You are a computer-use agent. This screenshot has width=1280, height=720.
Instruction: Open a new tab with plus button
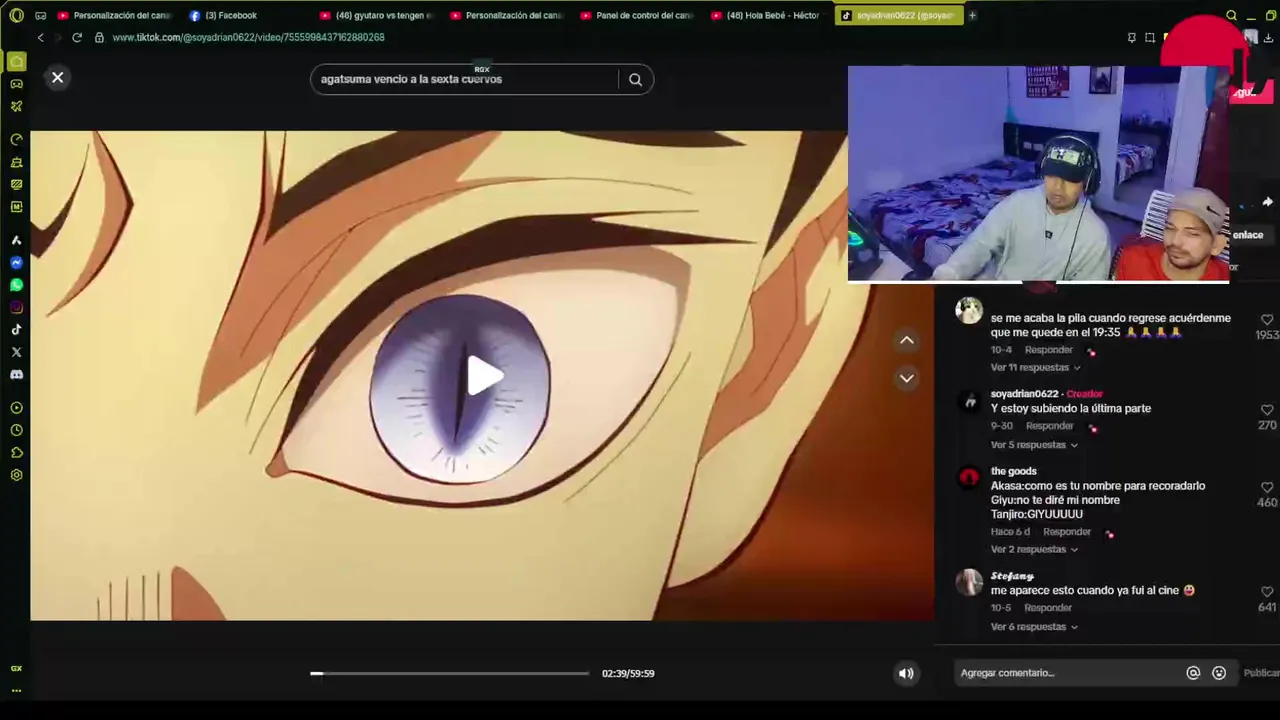click(x=972, y=15)
